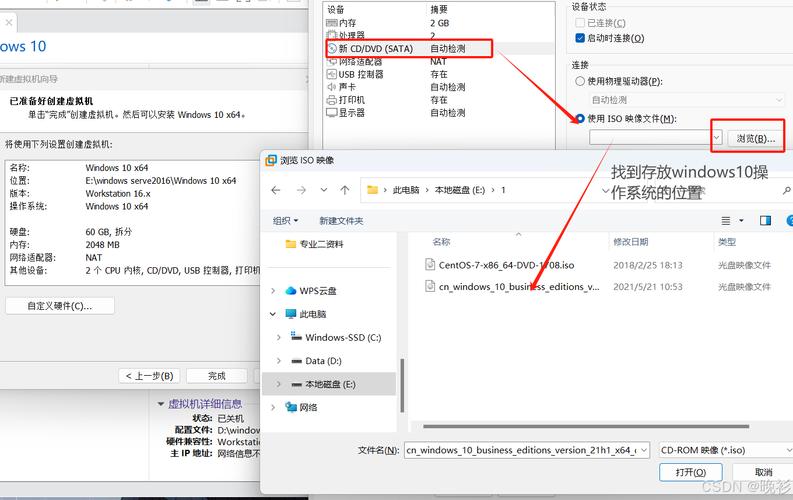Image resolution: width=793 pixels, height=500 pixels.
Task: Click 此电脑 in the address breadcrumb
Action: pos(406,190)
